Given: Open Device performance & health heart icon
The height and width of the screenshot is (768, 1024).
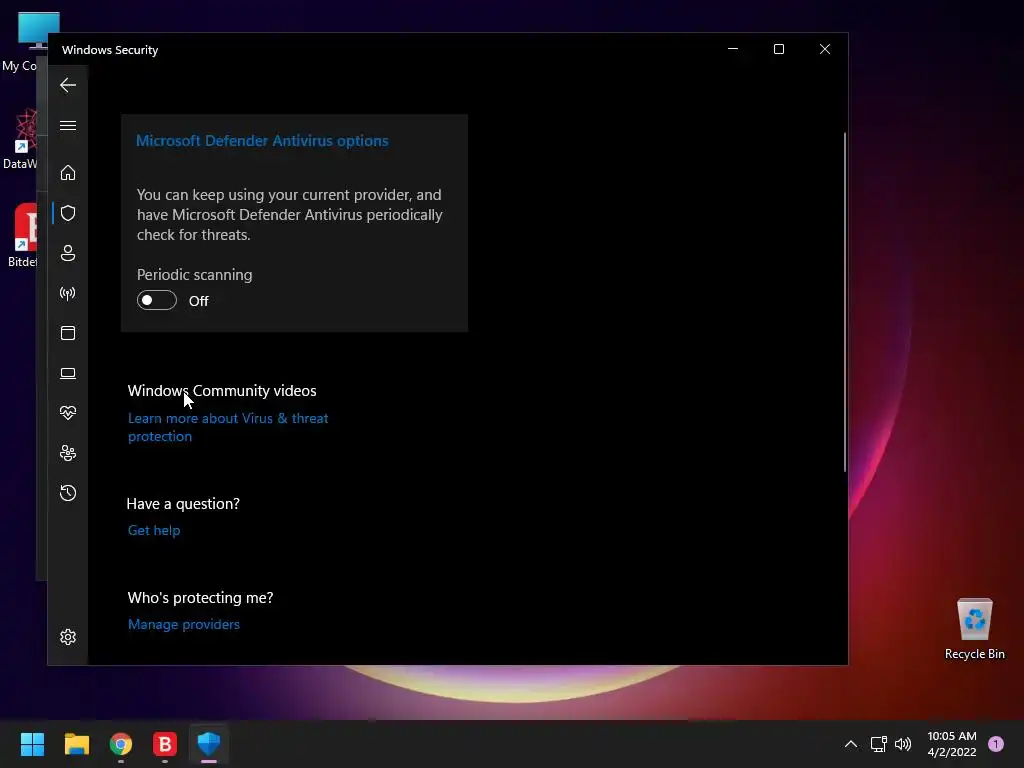Looking at the screenshot, I should [x=68, y=413].
